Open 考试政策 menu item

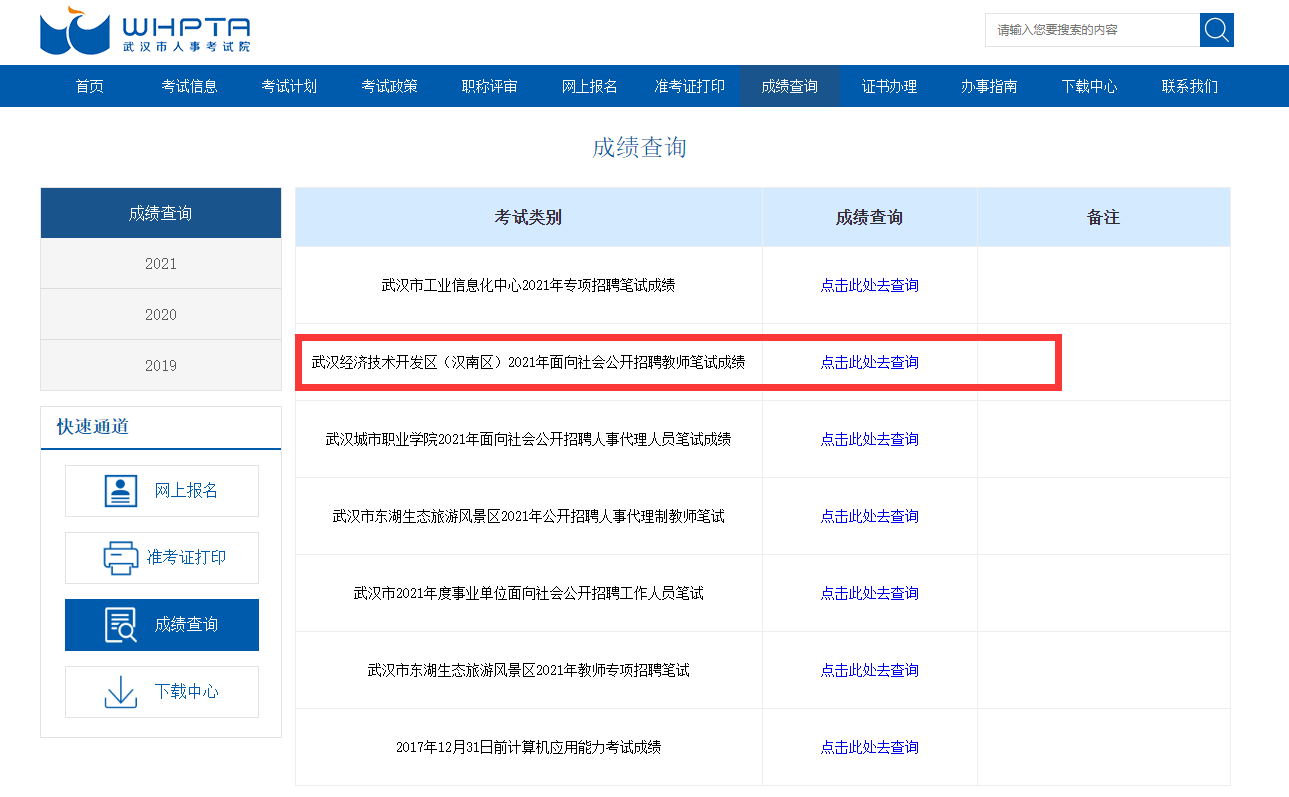(x=390, y=86)
